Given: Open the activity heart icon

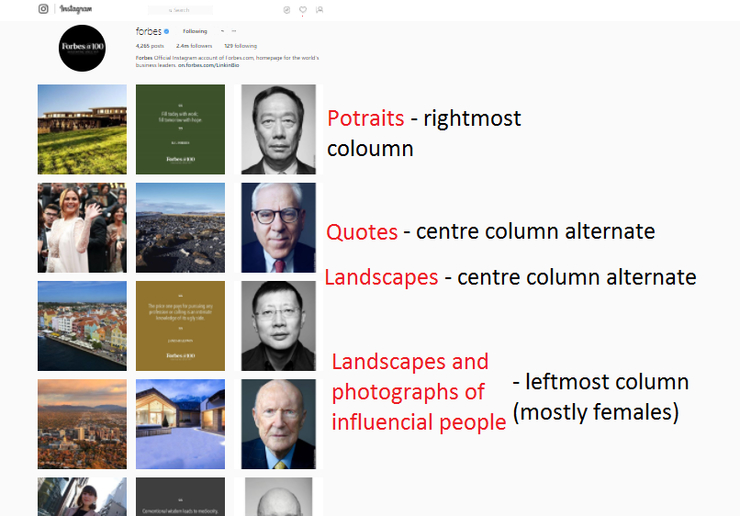Looking at the screenshot, I should tap(303, 9).
